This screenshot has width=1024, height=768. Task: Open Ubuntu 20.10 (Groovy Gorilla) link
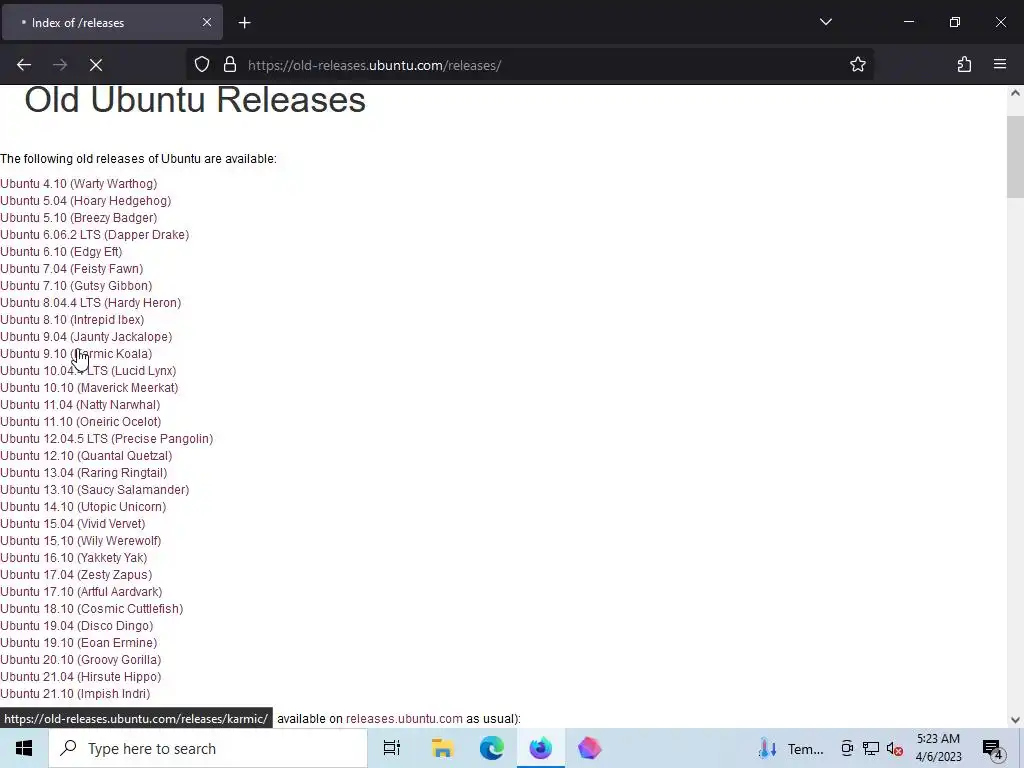pyautogui.click(x=80, y=659)
